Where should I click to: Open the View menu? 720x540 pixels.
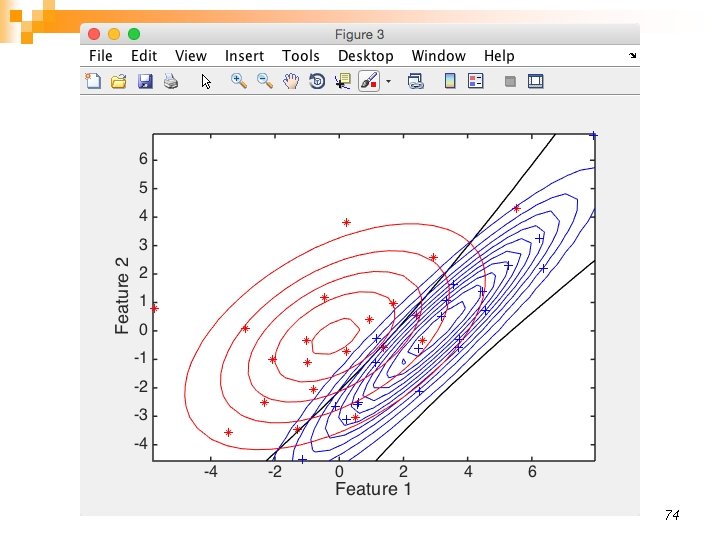(191, 56)
